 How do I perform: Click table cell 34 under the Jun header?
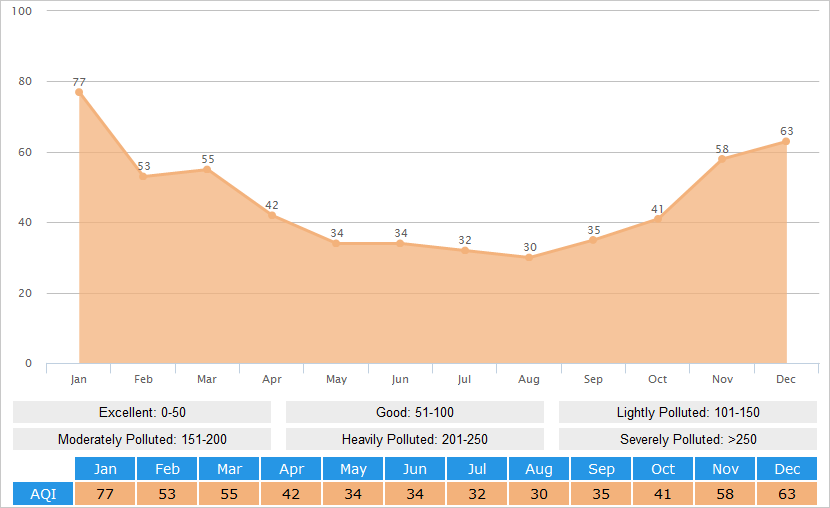click(414, 494)
